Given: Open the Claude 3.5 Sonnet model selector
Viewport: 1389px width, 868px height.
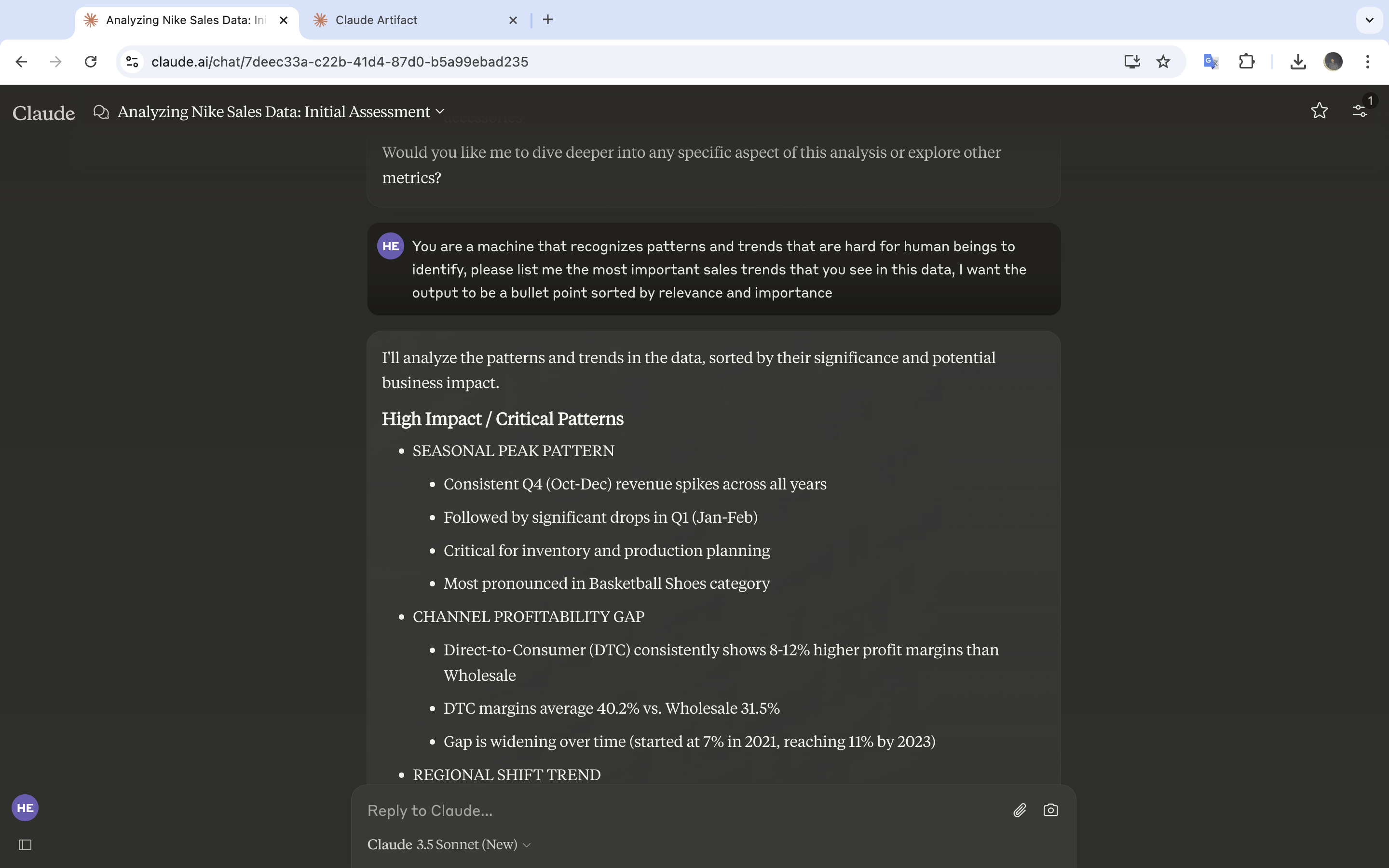Looking at the screenshot, I should coord(448,844).
